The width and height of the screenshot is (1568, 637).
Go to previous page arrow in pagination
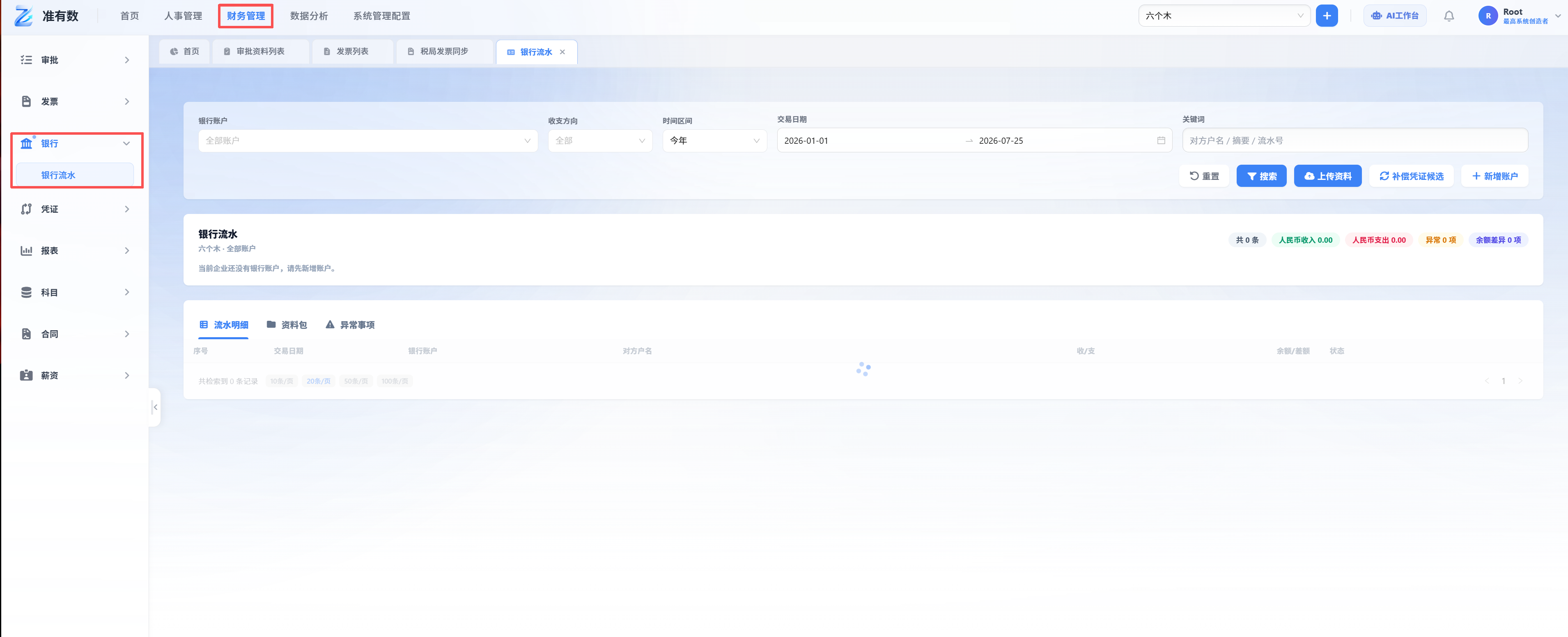click(1486, 381)
